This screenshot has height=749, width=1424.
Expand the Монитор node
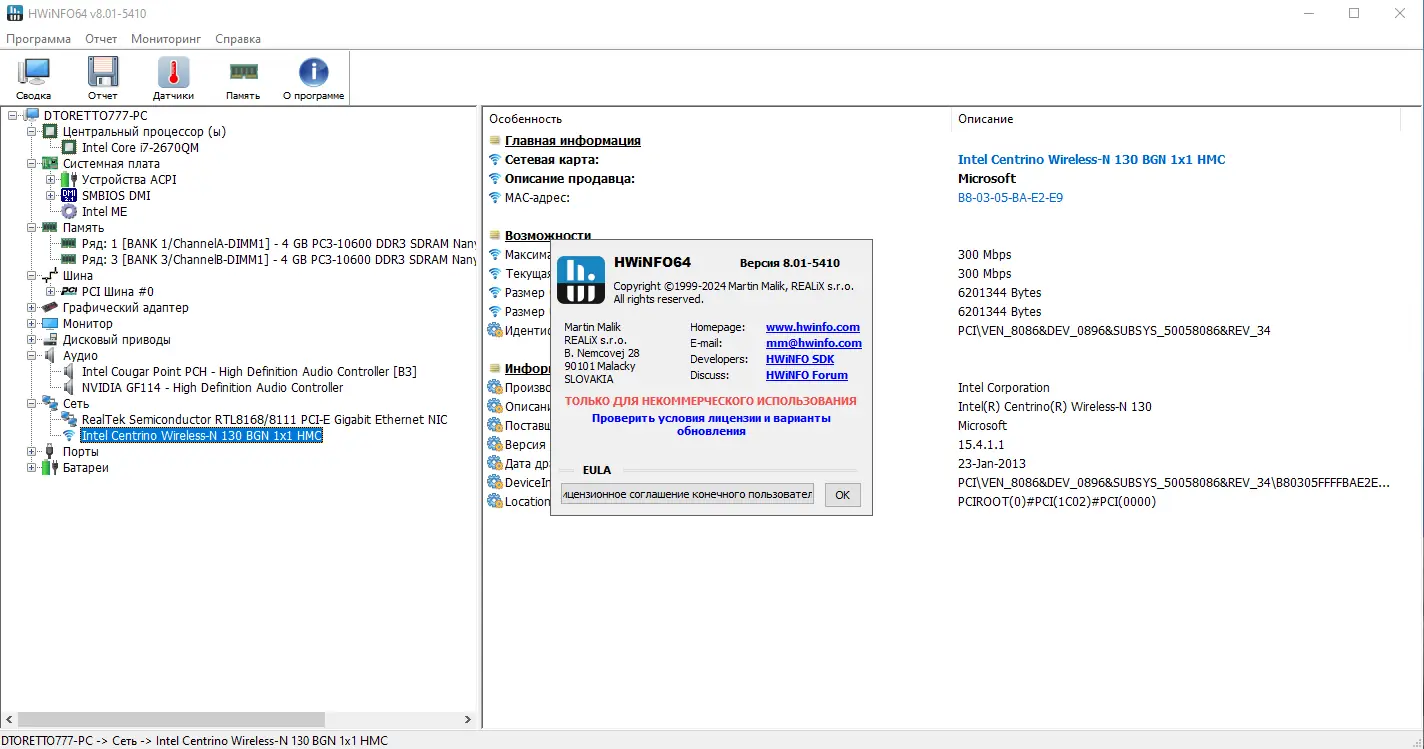point(32,323)
